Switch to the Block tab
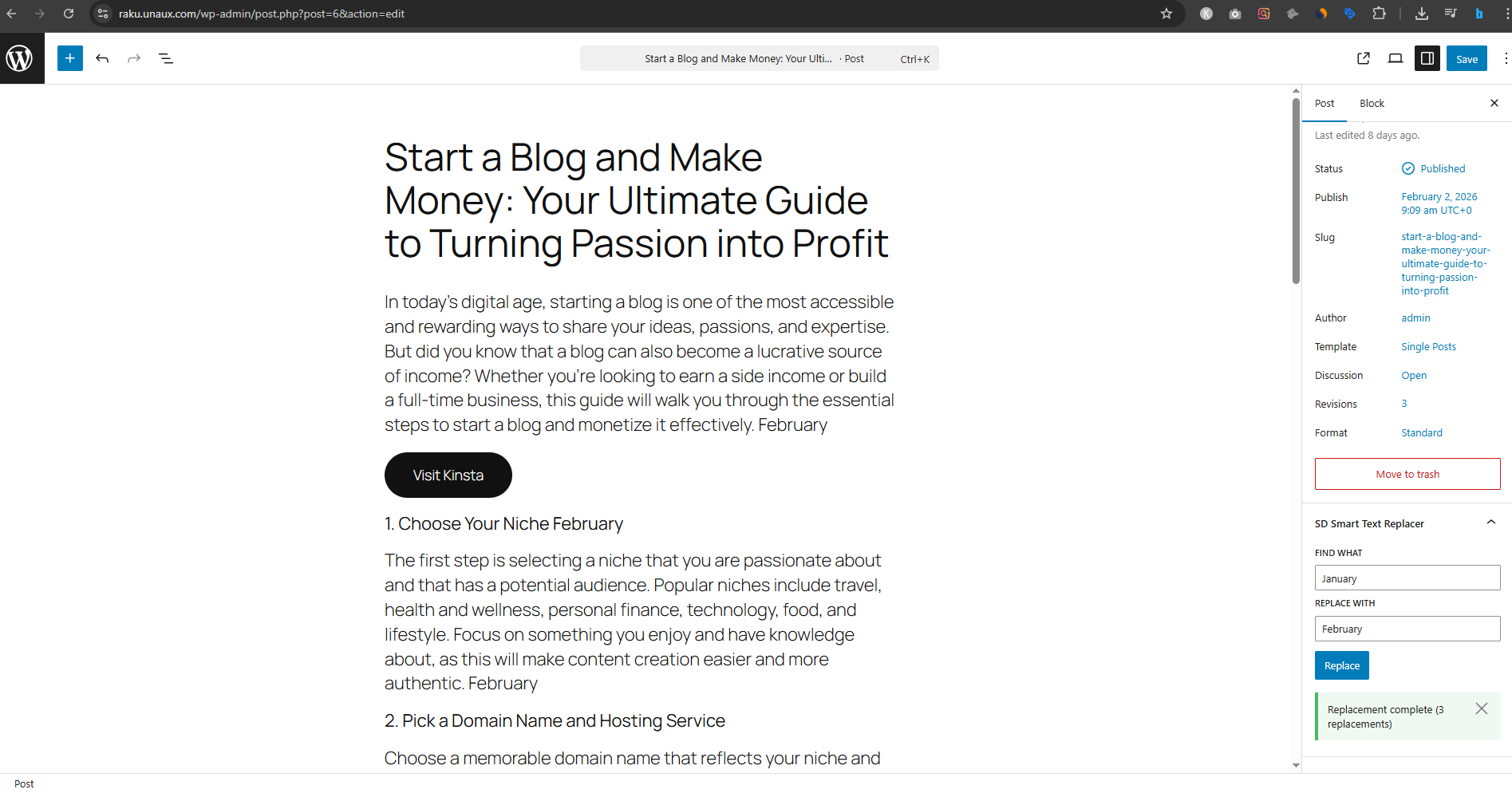Viewport: 1512px width, 793px height. coord(1372,103)
